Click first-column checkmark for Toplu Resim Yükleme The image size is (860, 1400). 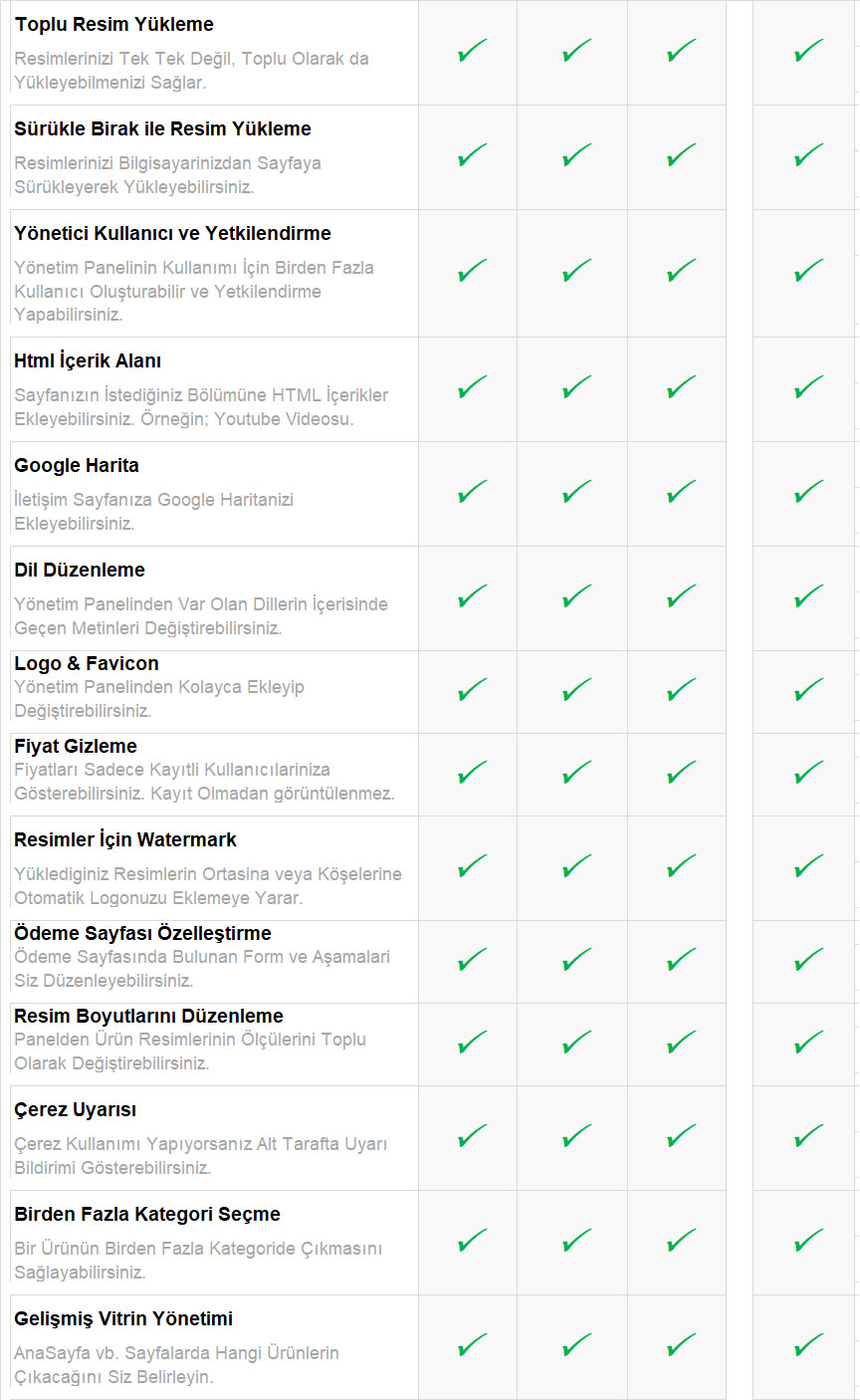click(472, 51)
